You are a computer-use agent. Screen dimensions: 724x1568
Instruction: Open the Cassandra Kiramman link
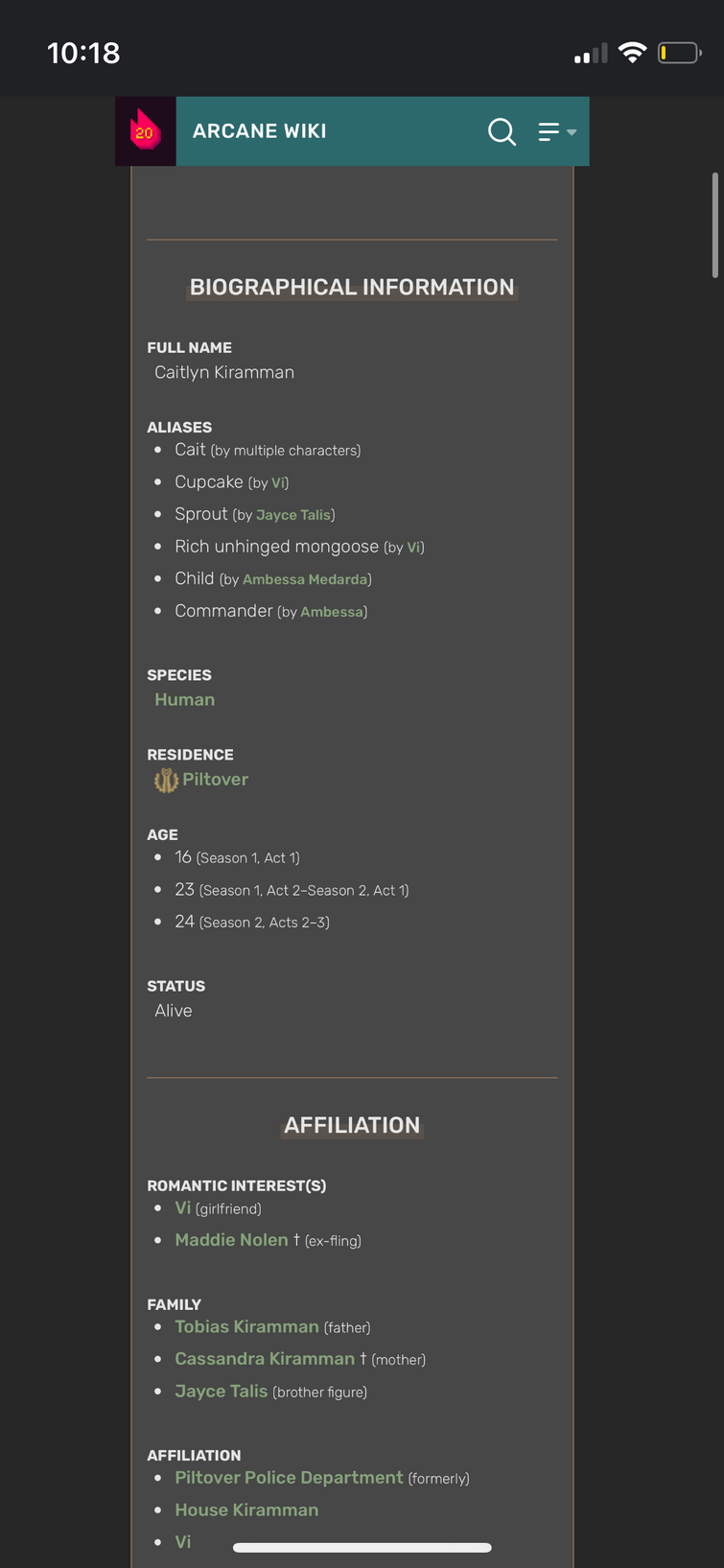265,1359
